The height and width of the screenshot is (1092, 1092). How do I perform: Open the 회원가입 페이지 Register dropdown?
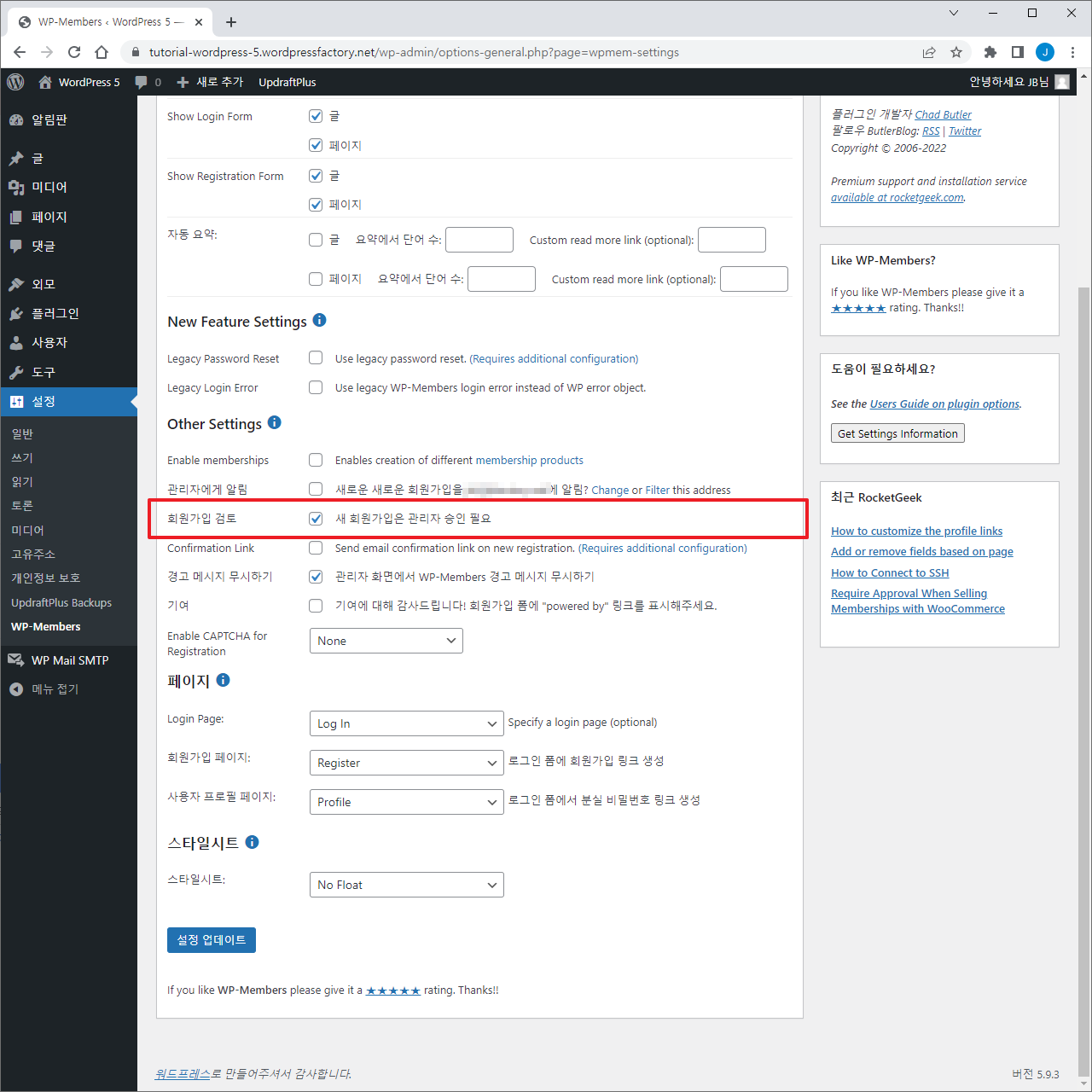[x=407, y=763]
